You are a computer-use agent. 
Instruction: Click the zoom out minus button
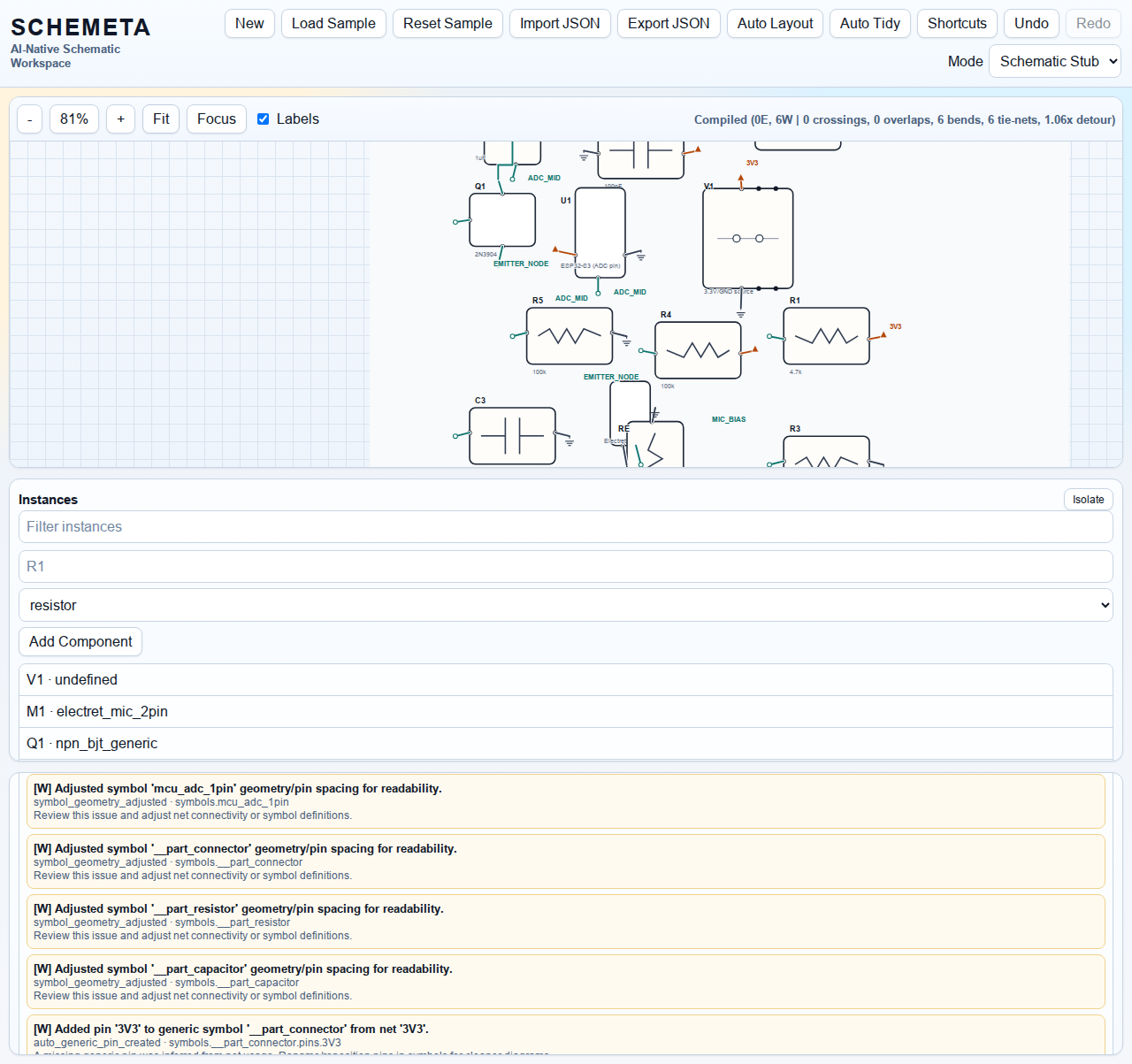[x=30, y=119]
